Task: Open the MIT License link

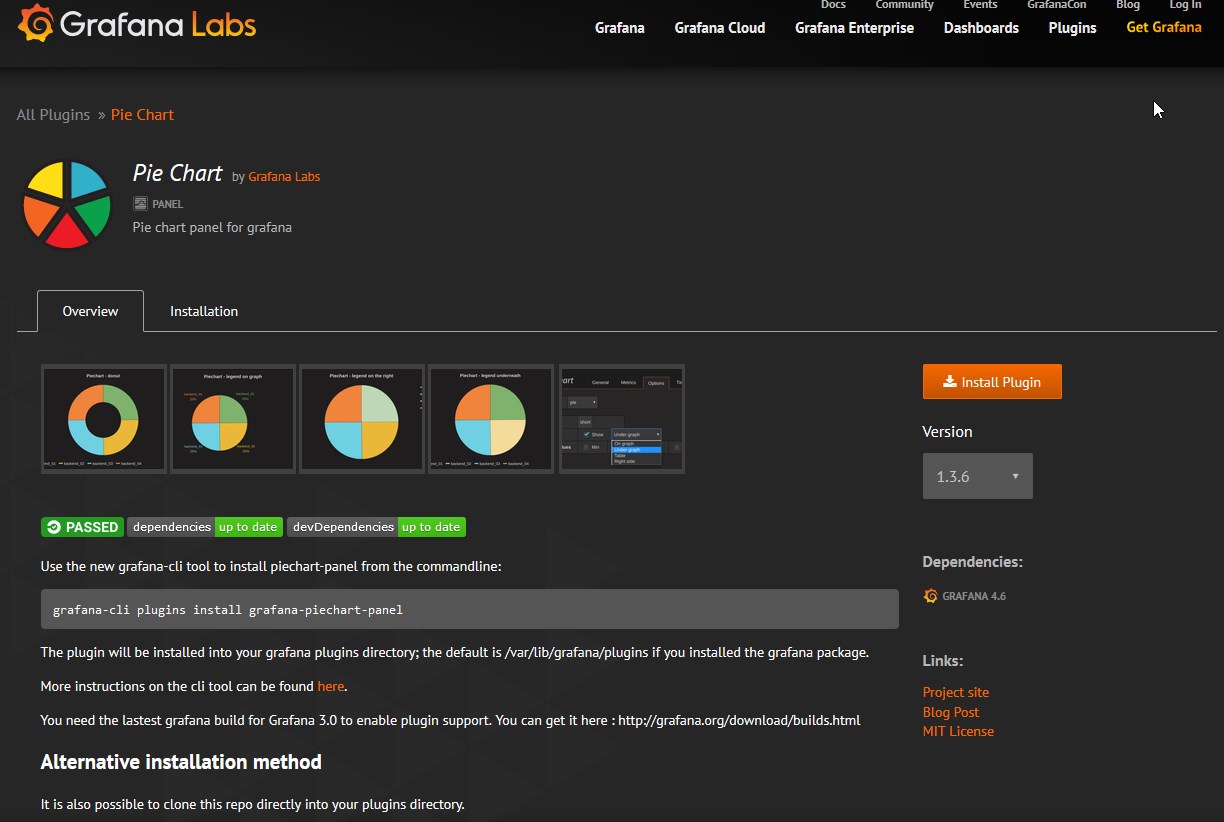Action: coord(958,731)
